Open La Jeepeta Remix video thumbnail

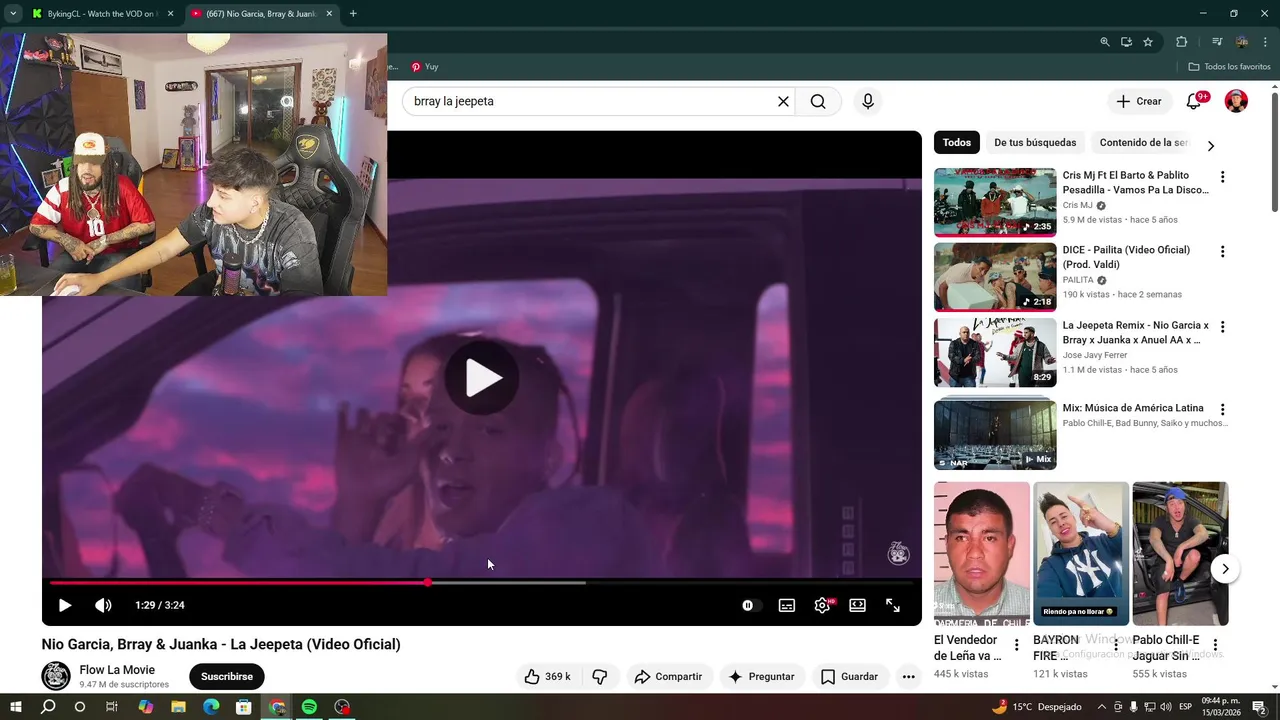995,352
